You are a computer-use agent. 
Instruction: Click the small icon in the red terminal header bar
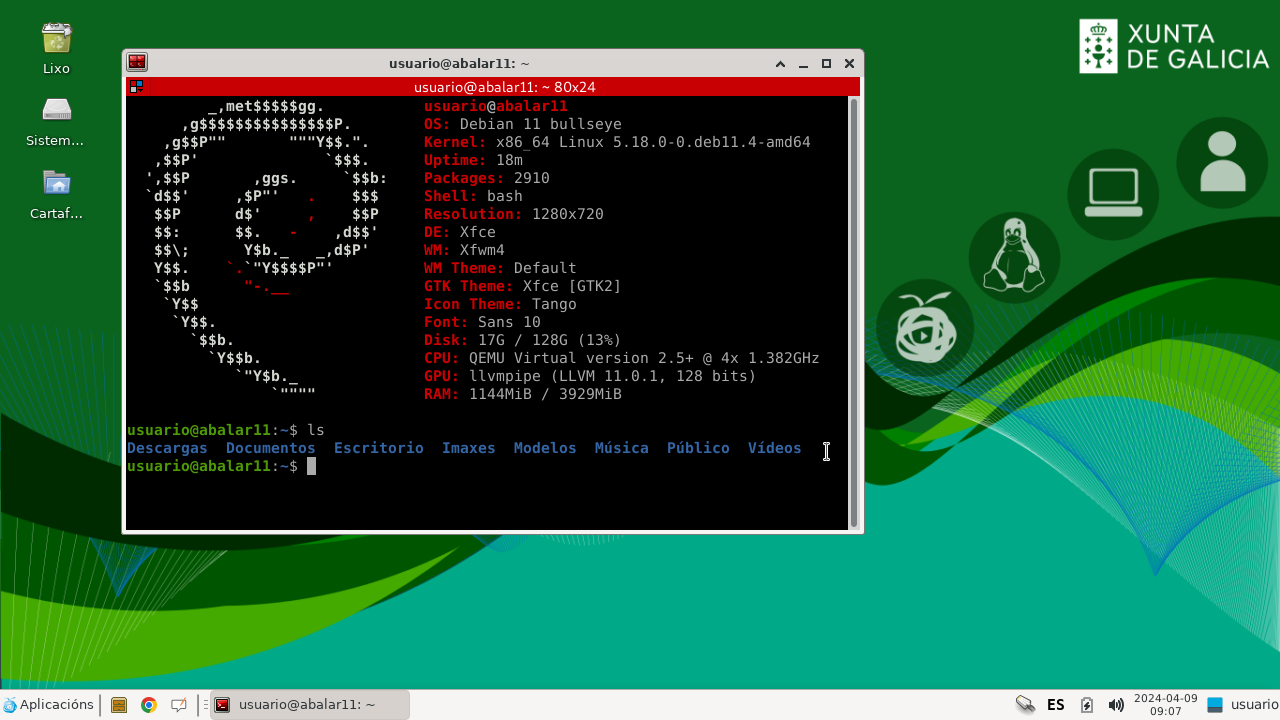(136, 87)
